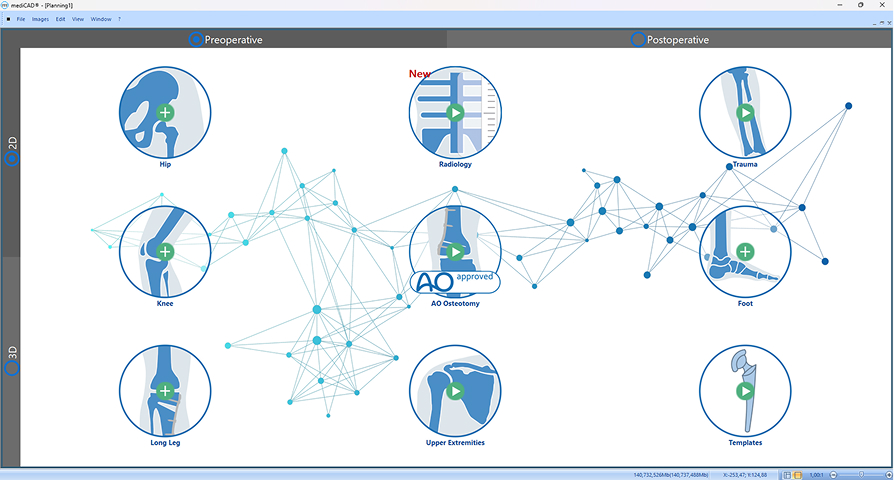Viewport: 894px width, 480px height.
Task: Open the Trauma planning module
Action: [x=745, y=113]
